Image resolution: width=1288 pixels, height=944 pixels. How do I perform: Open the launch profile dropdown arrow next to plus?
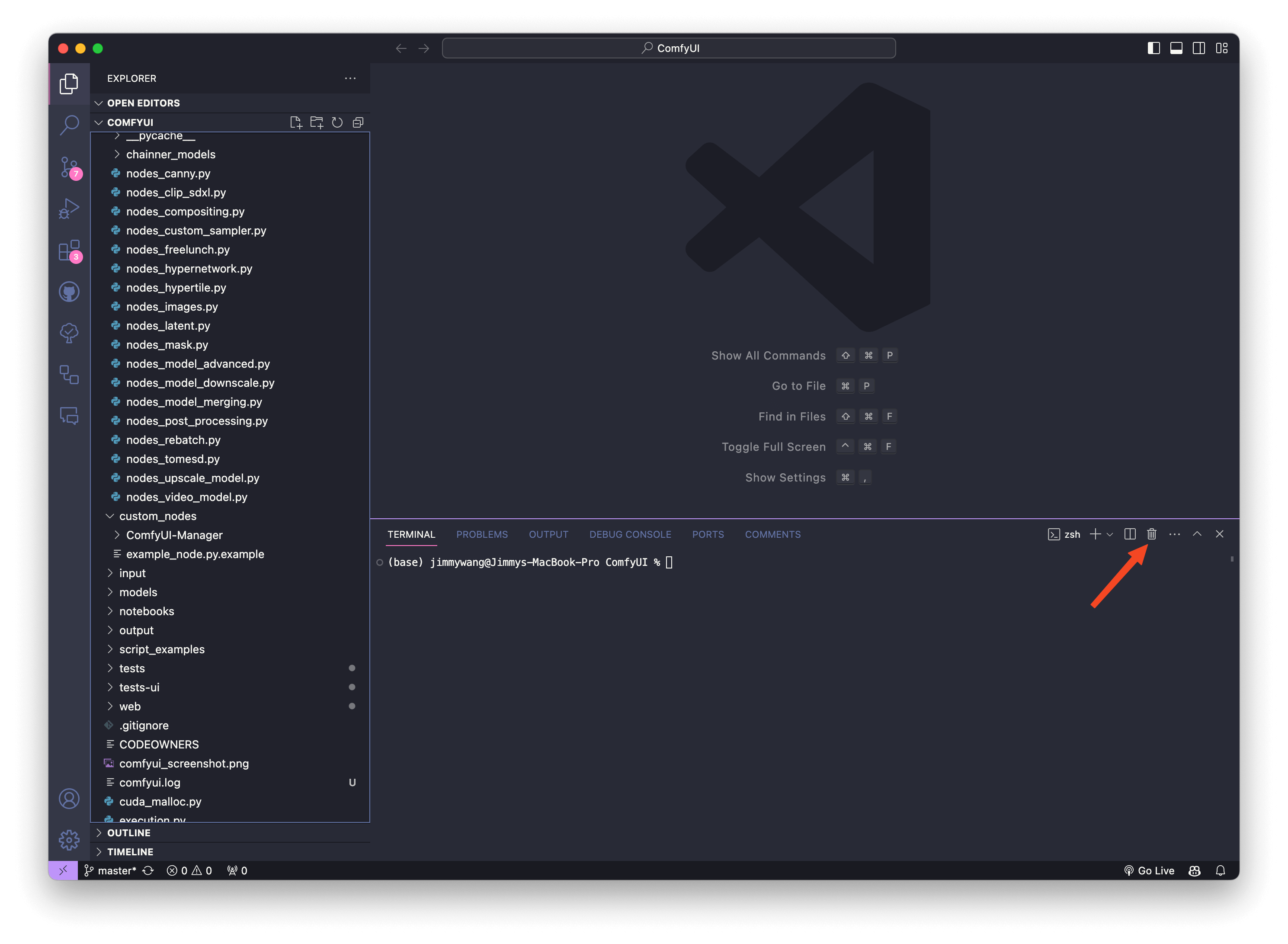pos(1110,534)
